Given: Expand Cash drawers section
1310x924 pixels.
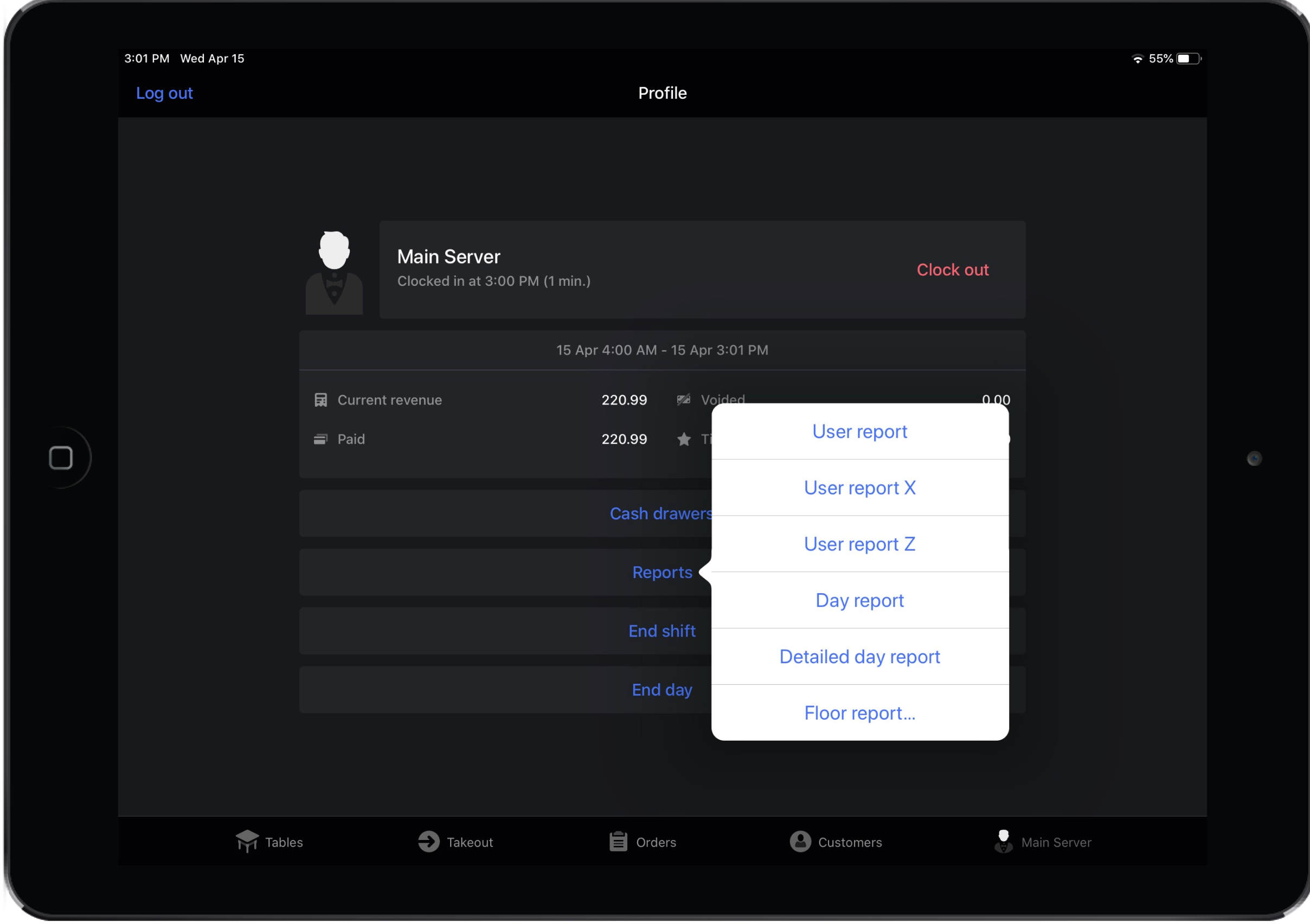Looking at the screenshot, I should [x=663, y=513].
